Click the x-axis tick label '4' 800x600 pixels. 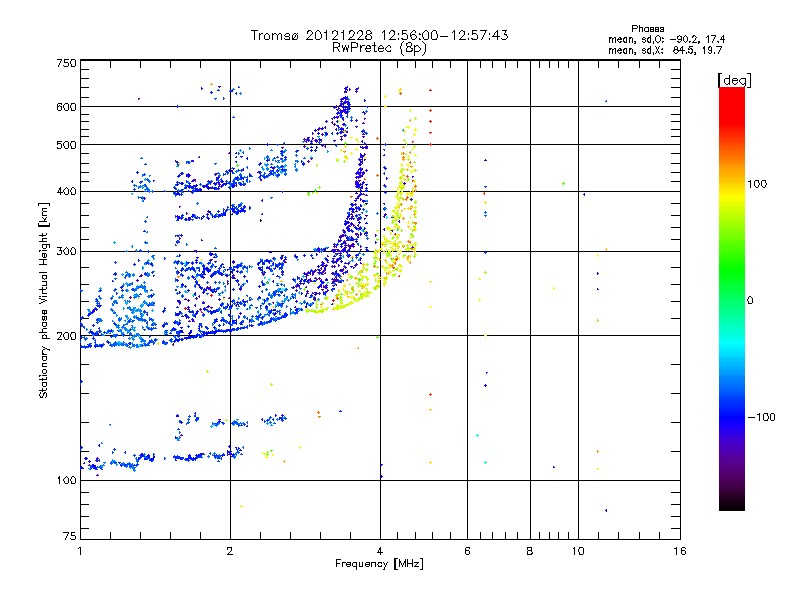pyautogui.click(x=380, y=551)
